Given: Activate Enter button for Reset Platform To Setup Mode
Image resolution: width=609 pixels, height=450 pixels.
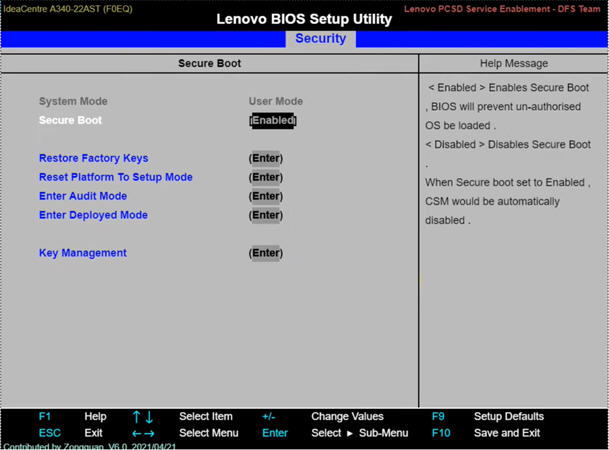Looking at the screenshot, I should 266,177.
